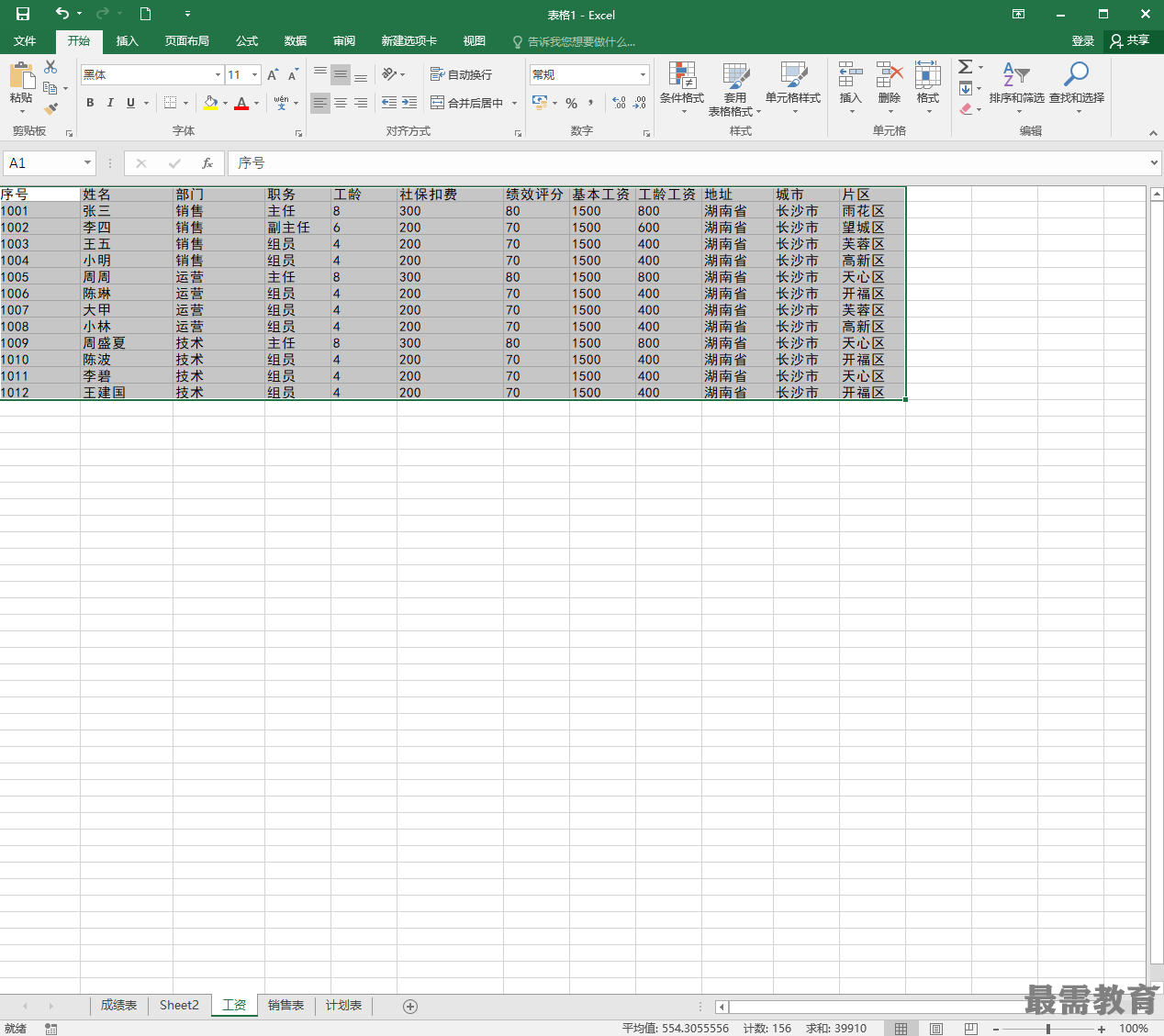This screenshot has width=1164, height=1036.
Task: Click the Undo arrow icon
Action: click(62, 14)
